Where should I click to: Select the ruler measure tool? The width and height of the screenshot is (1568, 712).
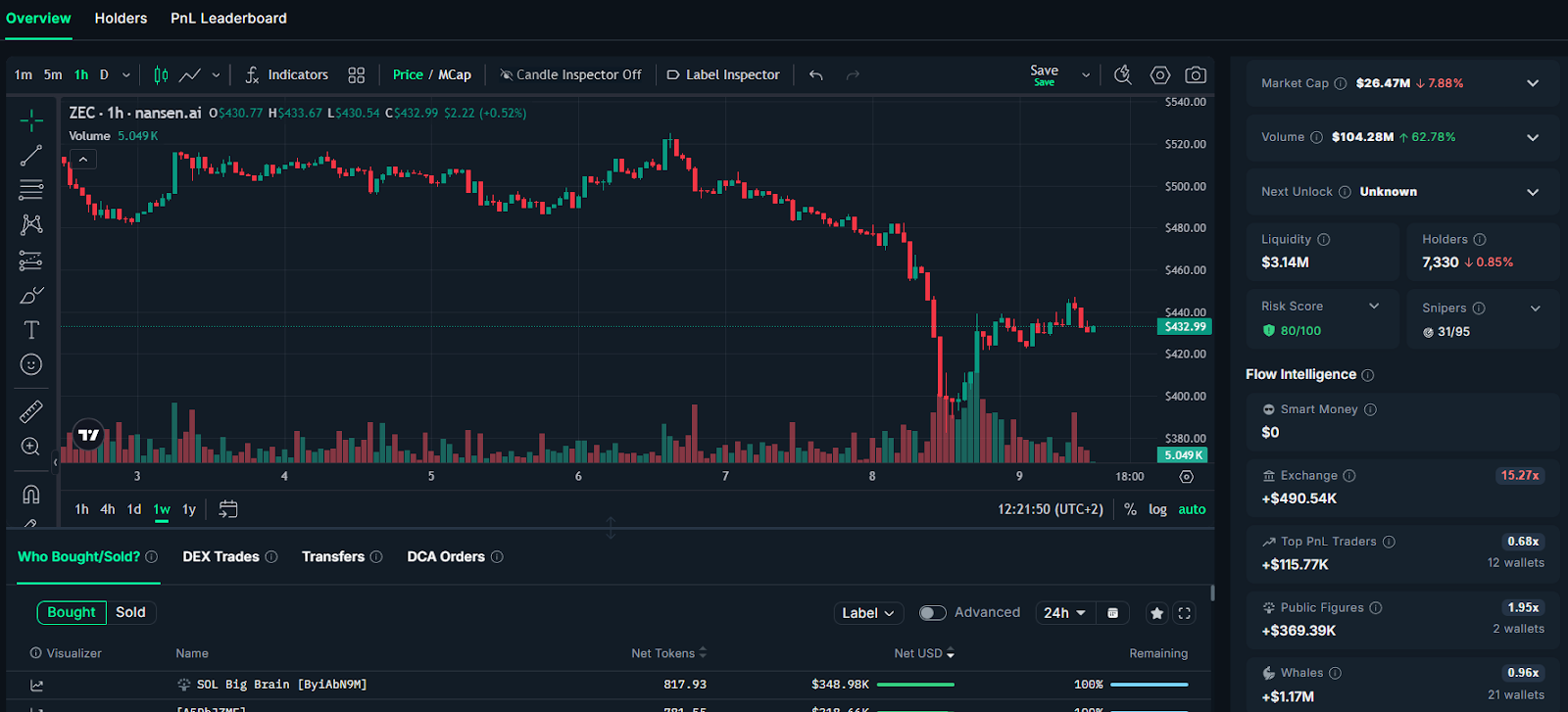coord(31,411)
